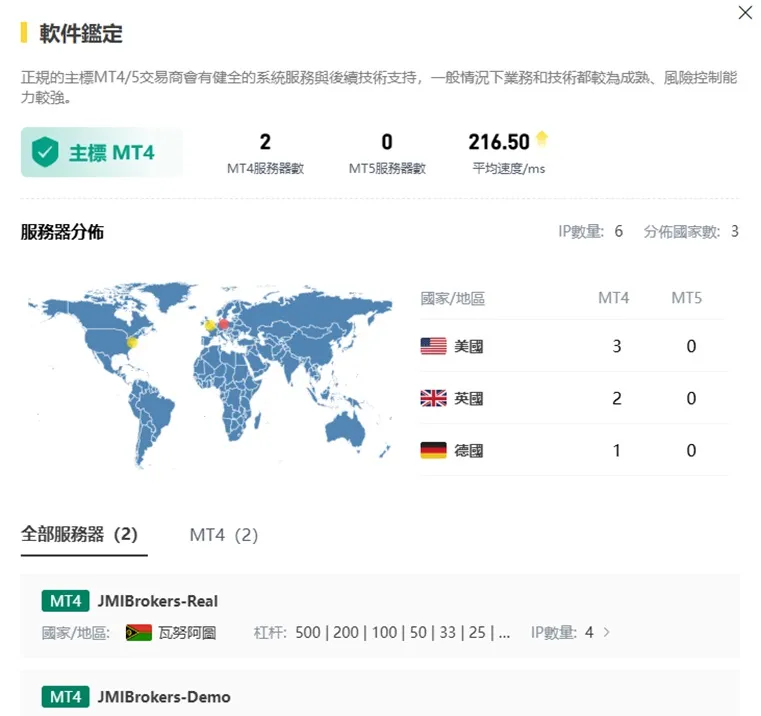Click the world server distribution map
The width and height of the screenshot is (761, 716).
coord(210,375)
